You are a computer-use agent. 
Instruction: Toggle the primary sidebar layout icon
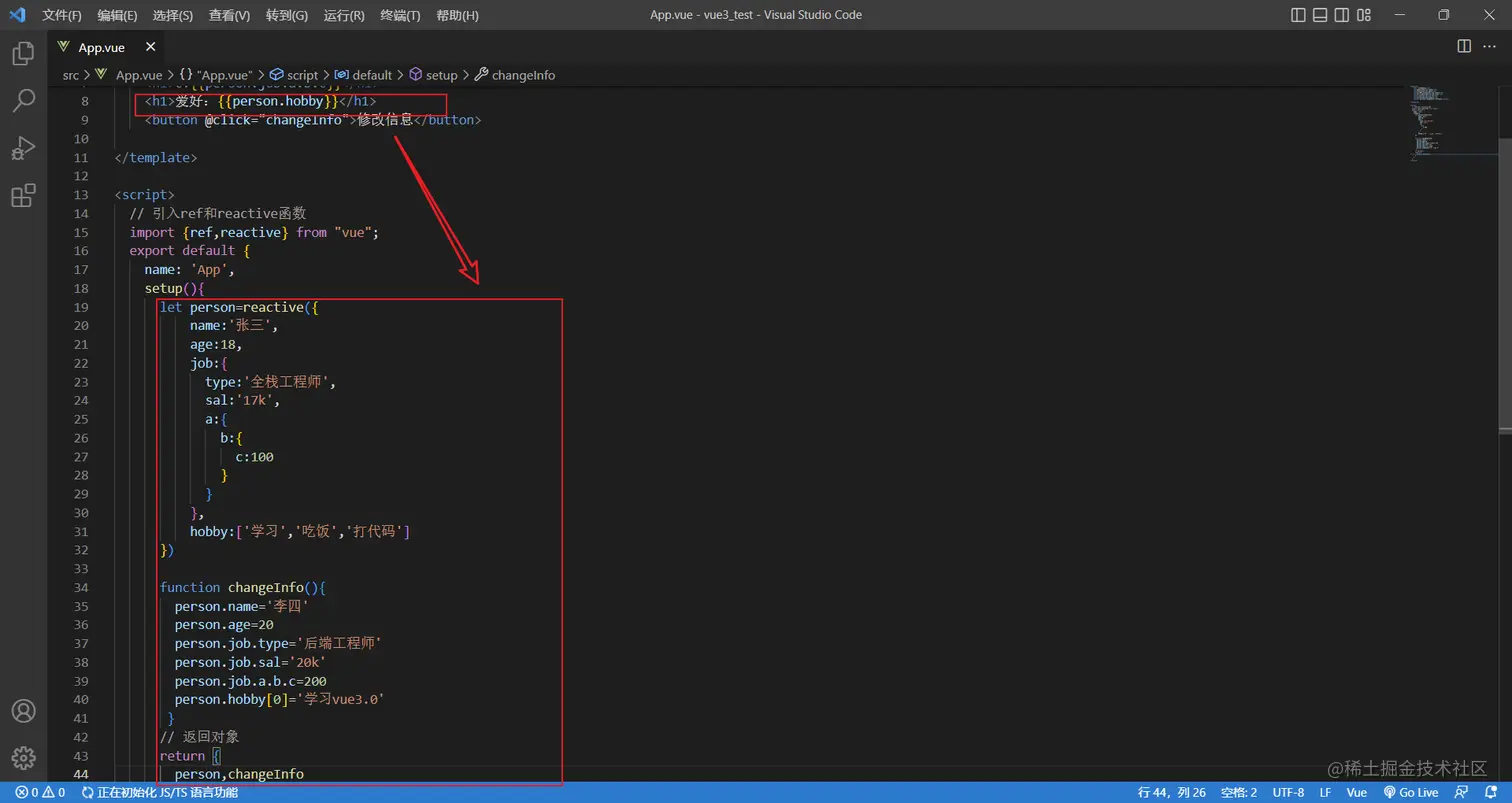tap(1298, 15)
